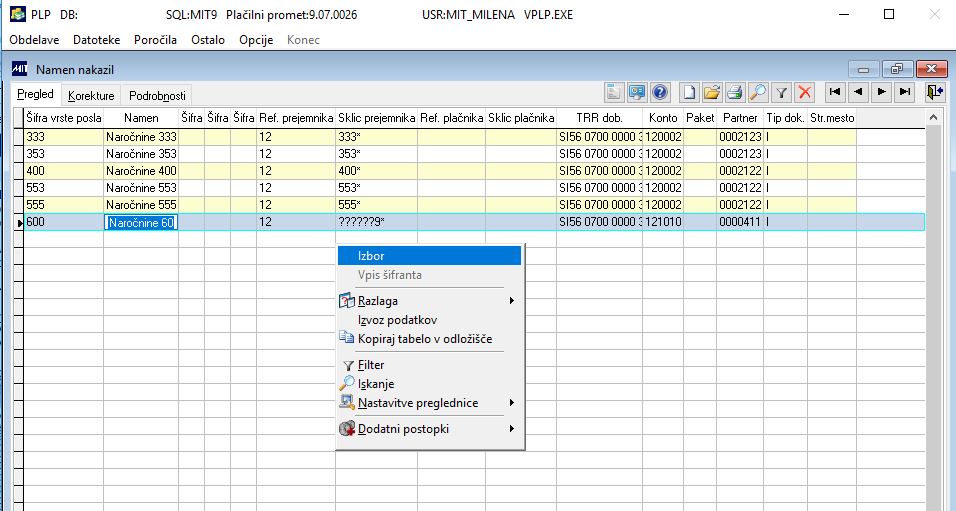Image resolution: width=956 pixels, height=511 pixels.
Task: Switch to the Korekture tab
Action: [x=91, y=96]
